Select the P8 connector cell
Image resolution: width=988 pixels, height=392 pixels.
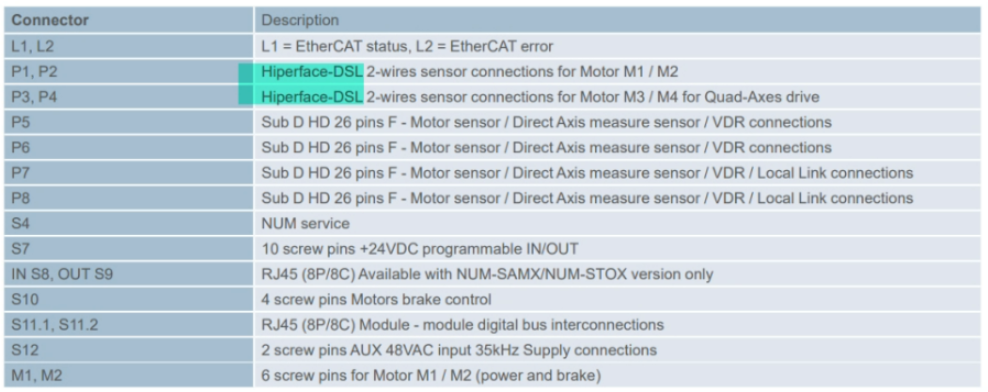(x=128, y=198)
